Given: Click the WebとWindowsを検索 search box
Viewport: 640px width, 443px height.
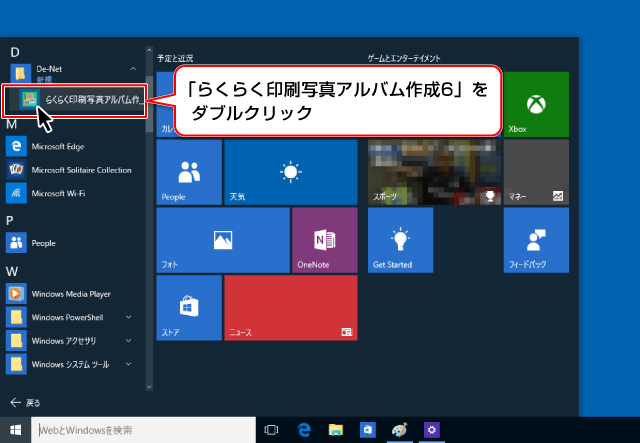Looking at the screenshot, I should click(x=143, y=430).
